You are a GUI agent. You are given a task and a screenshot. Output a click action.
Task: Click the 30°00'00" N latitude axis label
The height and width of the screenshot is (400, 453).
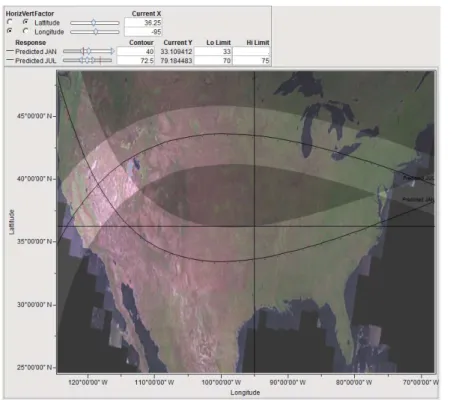(35, 305)
